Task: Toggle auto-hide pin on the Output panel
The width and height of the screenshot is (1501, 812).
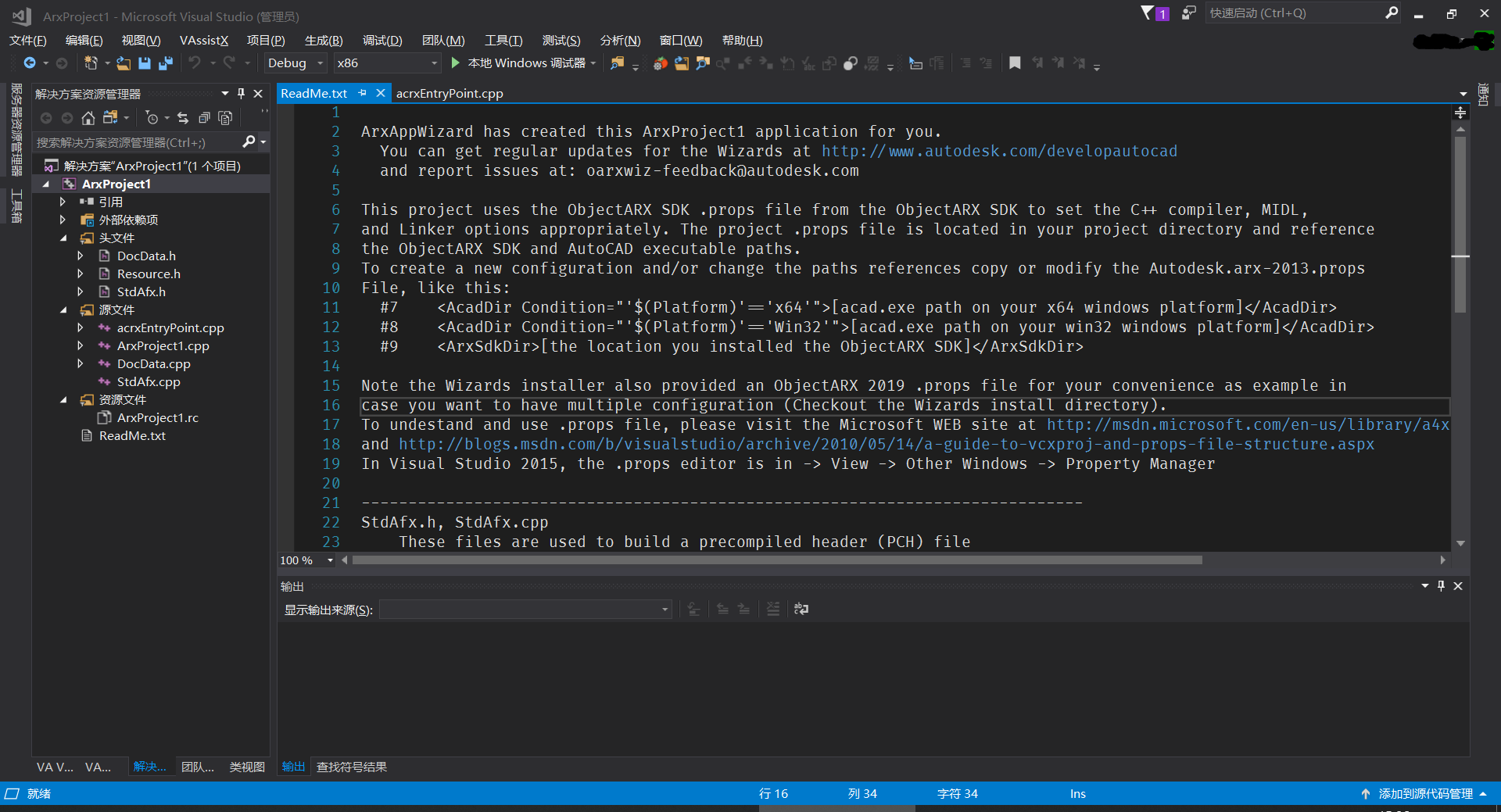Action: tap(1442, 585)
